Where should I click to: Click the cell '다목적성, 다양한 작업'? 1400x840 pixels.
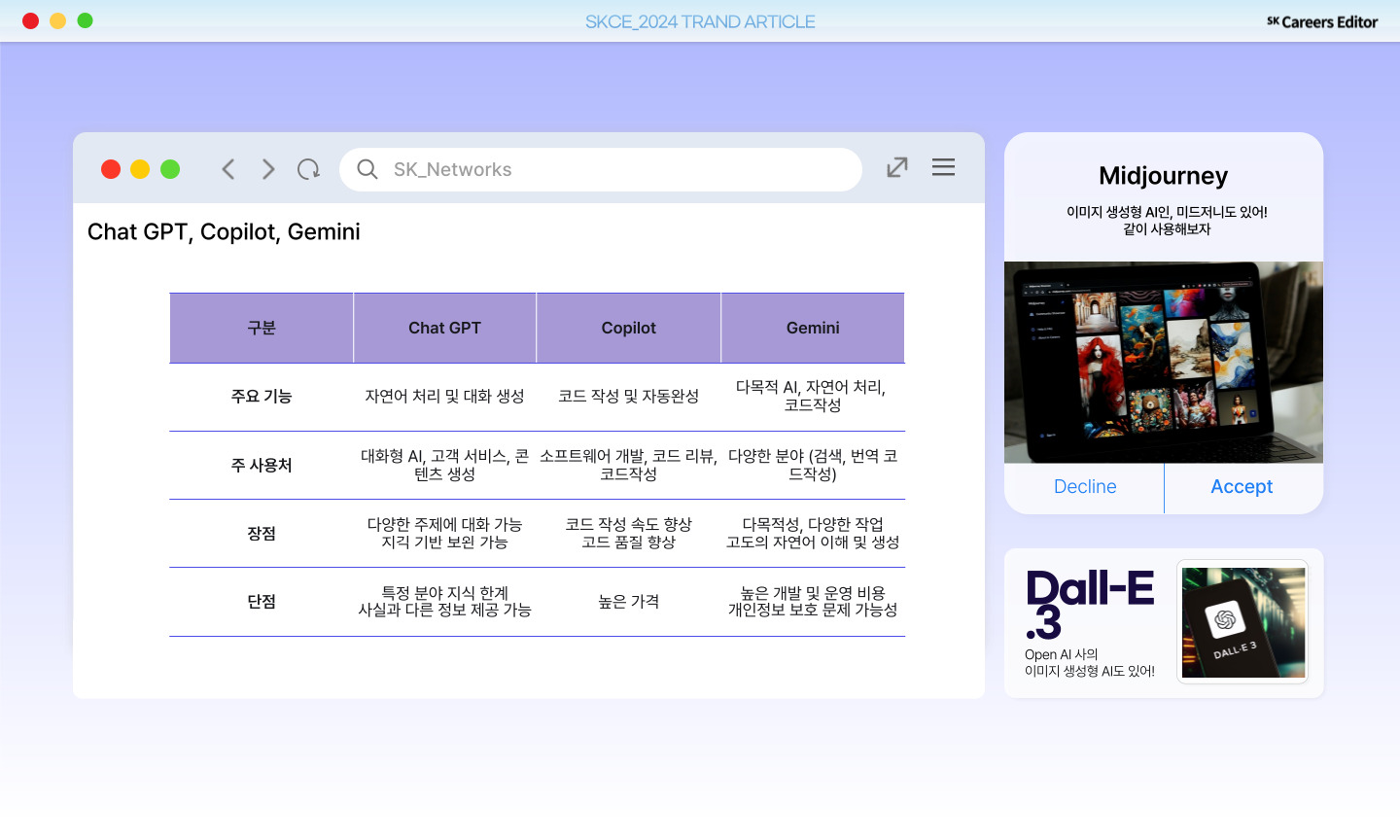(x=813, y=525)
